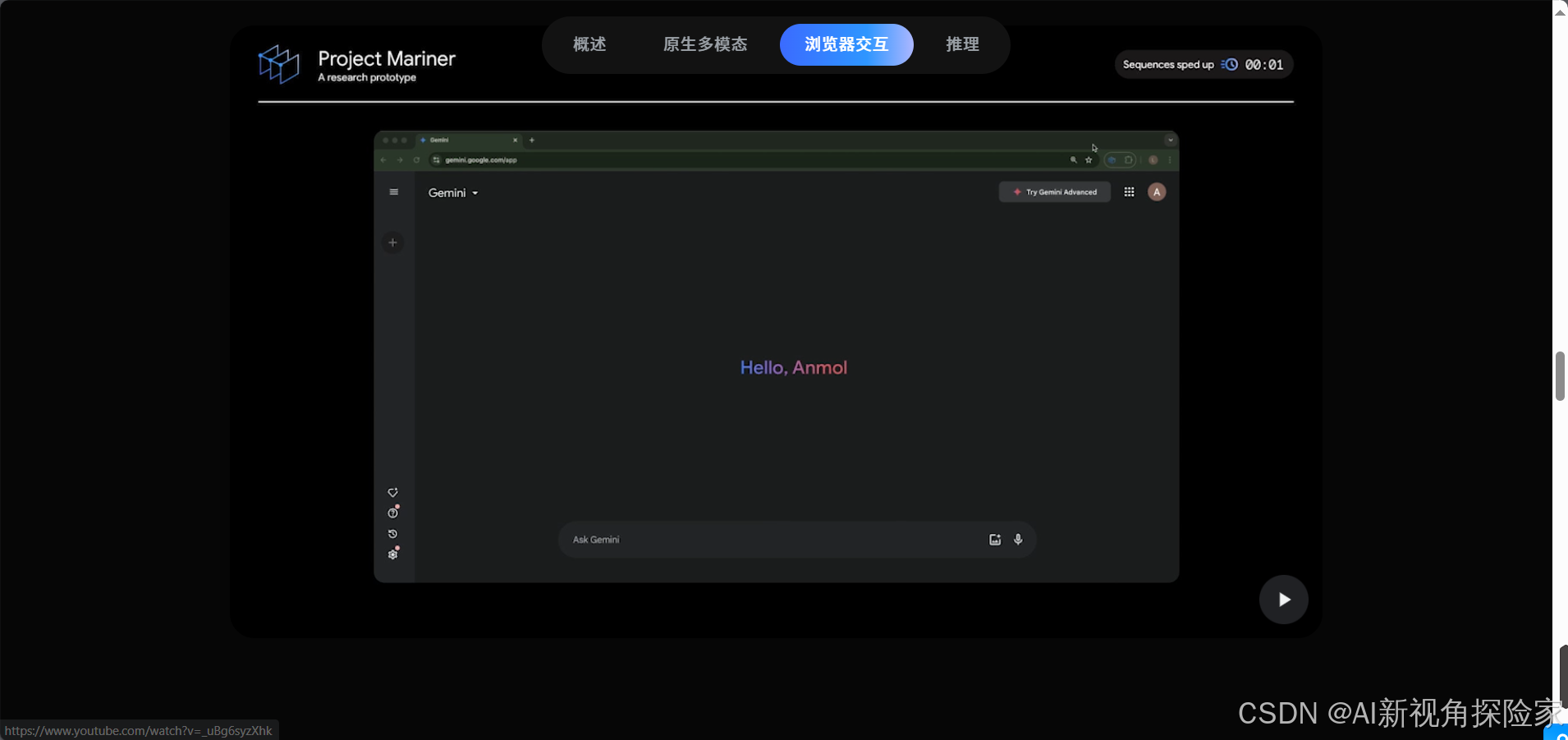Click the speed clock icon beside 00:01
The width and height of the screenshot is (1568, 740).
[x=1229, y=65]
